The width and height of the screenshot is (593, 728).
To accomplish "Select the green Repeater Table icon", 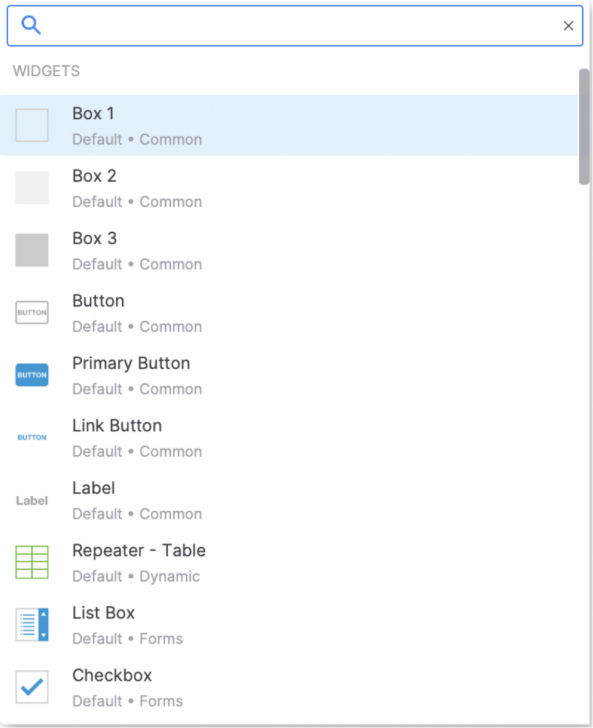I will pos(32,562).
